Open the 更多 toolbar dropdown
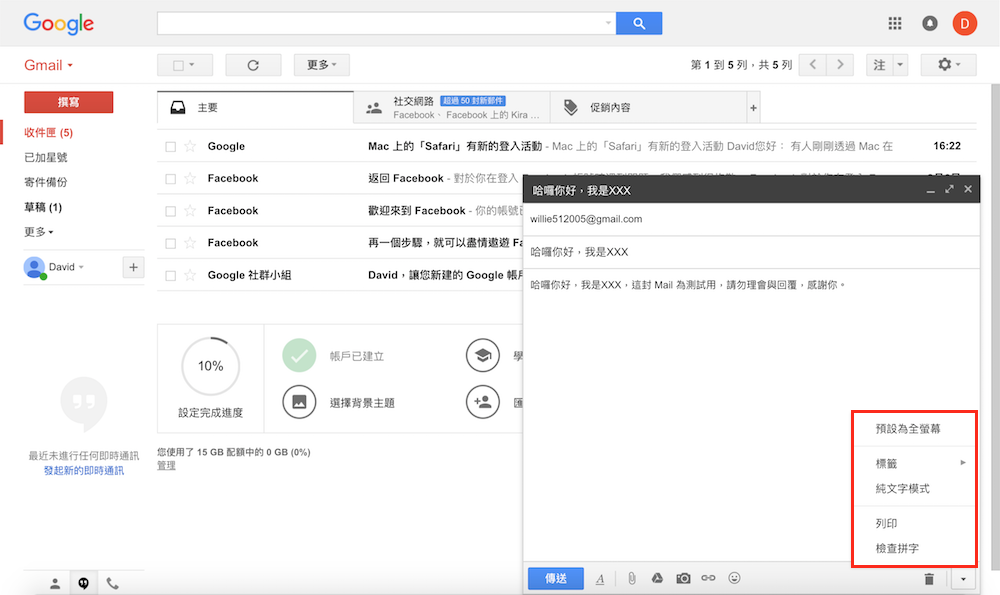Screen dimensions: 1000x595 [x=321, y=65]
